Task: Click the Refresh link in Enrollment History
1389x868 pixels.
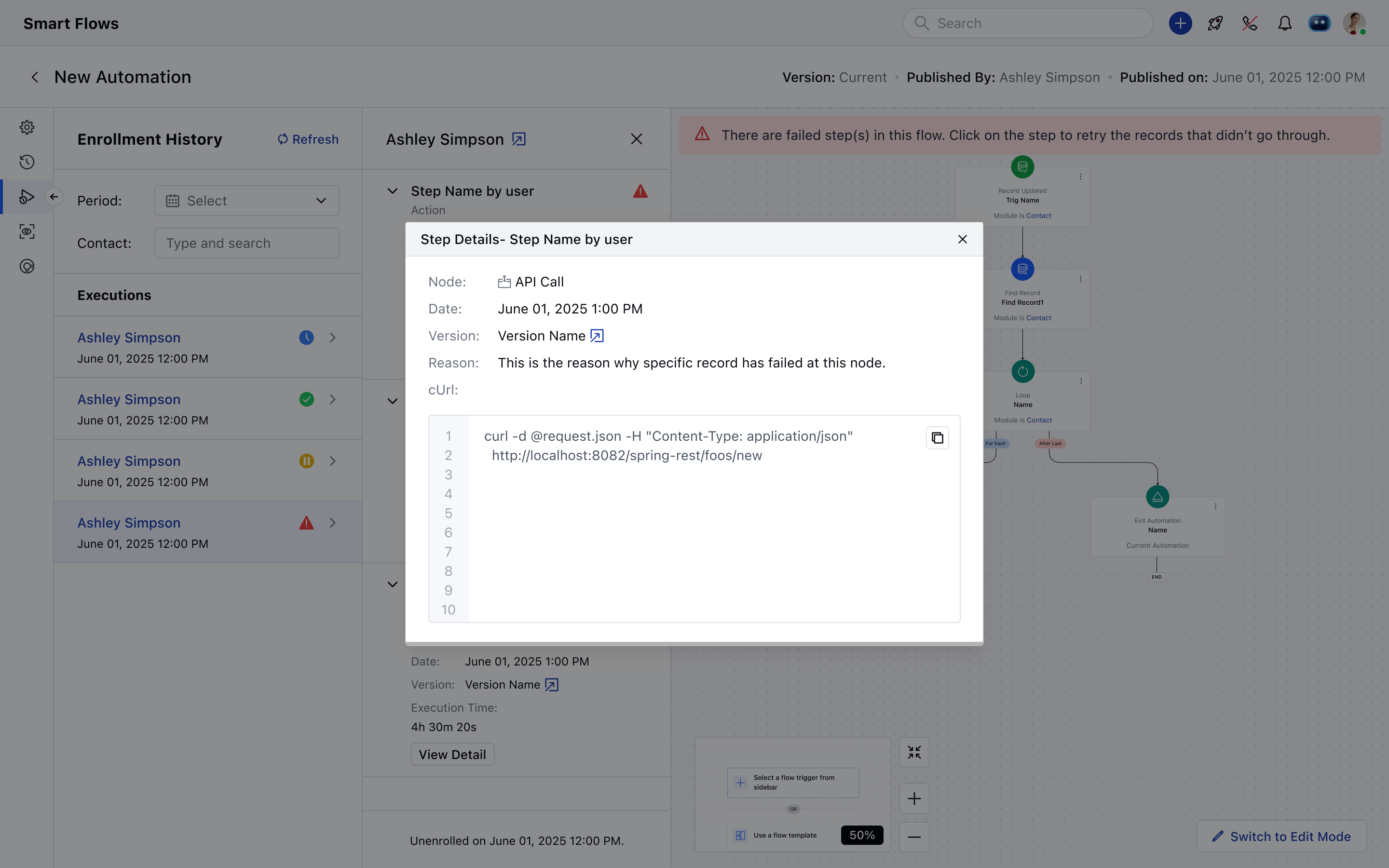Action: point(308,139)
